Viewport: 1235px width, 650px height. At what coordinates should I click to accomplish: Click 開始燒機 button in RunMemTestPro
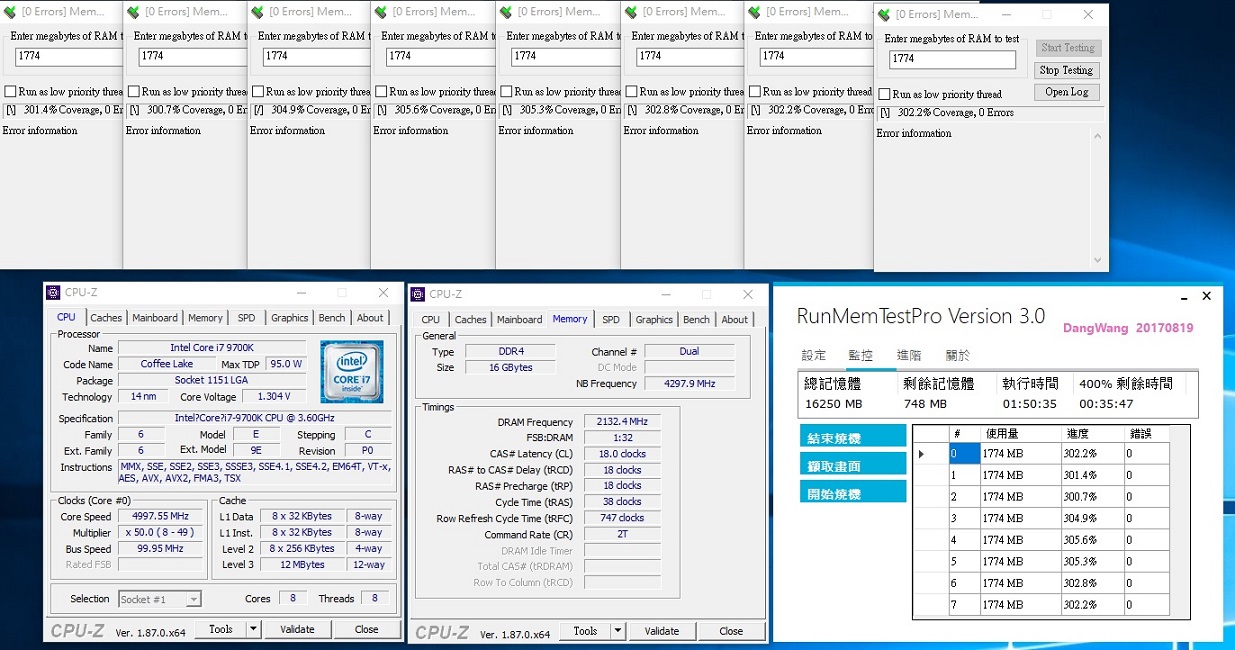(853, 493)
